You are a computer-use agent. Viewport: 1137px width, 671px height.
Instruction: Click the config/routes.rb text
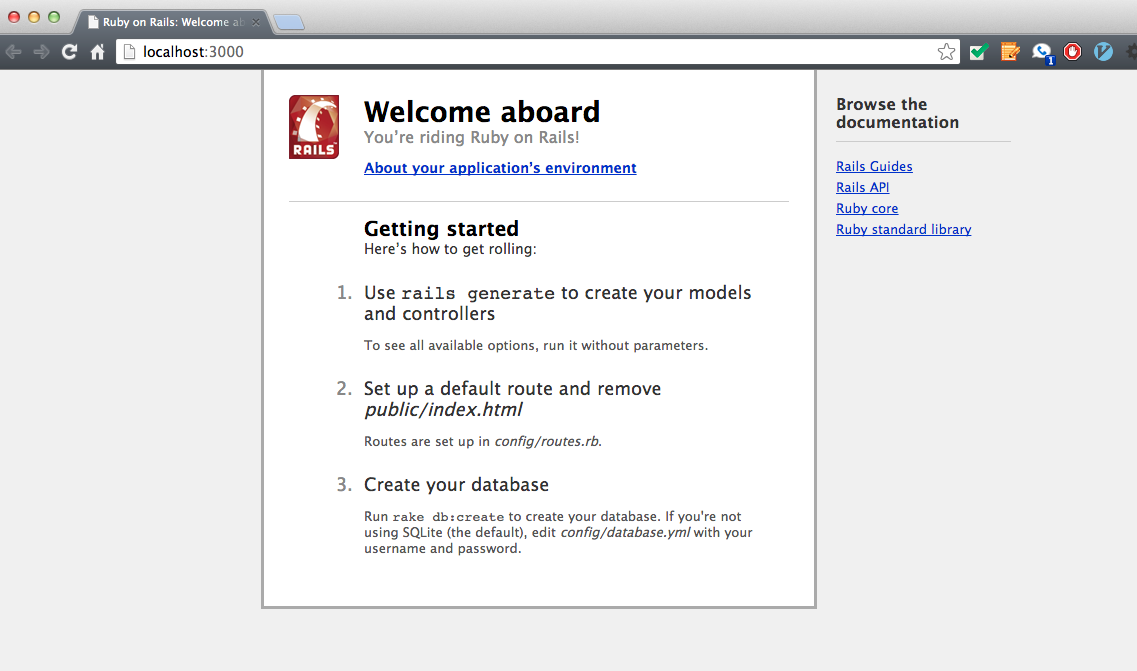[547, 441]
